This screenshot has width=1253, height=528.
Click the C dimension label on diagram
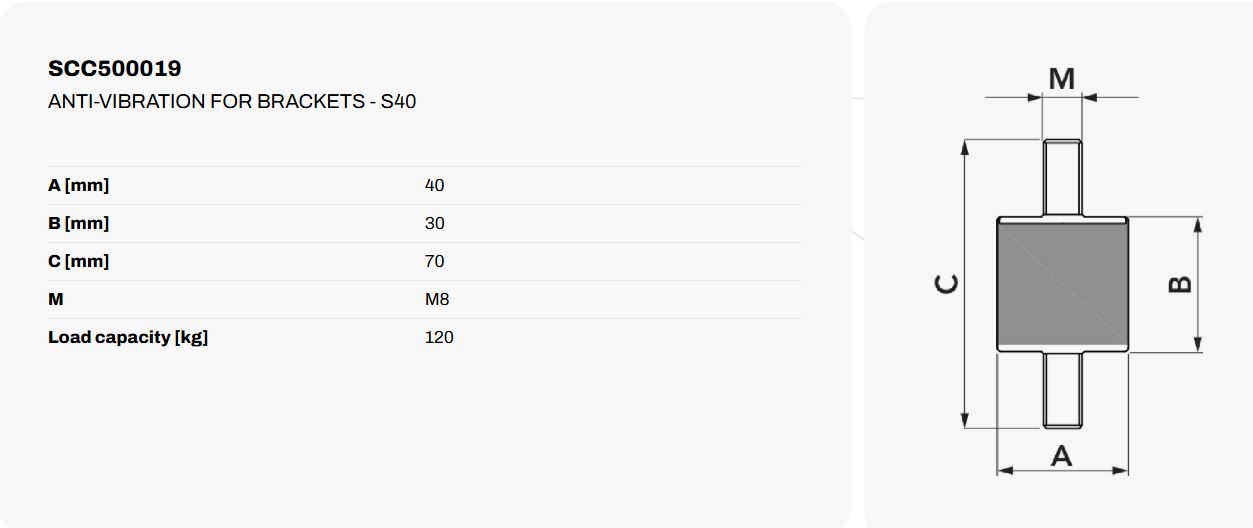[946, 284]
